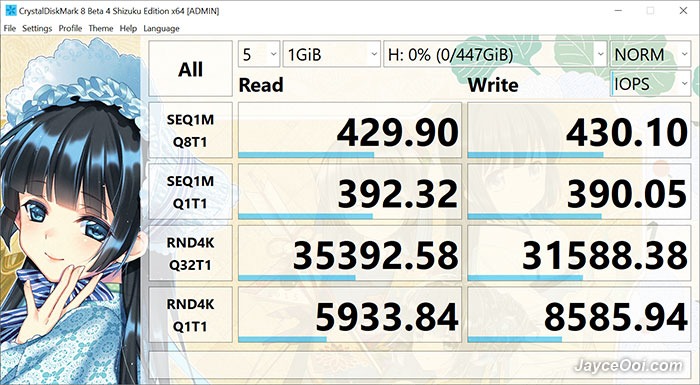Start the SEQ1M Q8T1 test
The width and height of the screenshot is (700, 385).
click(x=190, y=130)
